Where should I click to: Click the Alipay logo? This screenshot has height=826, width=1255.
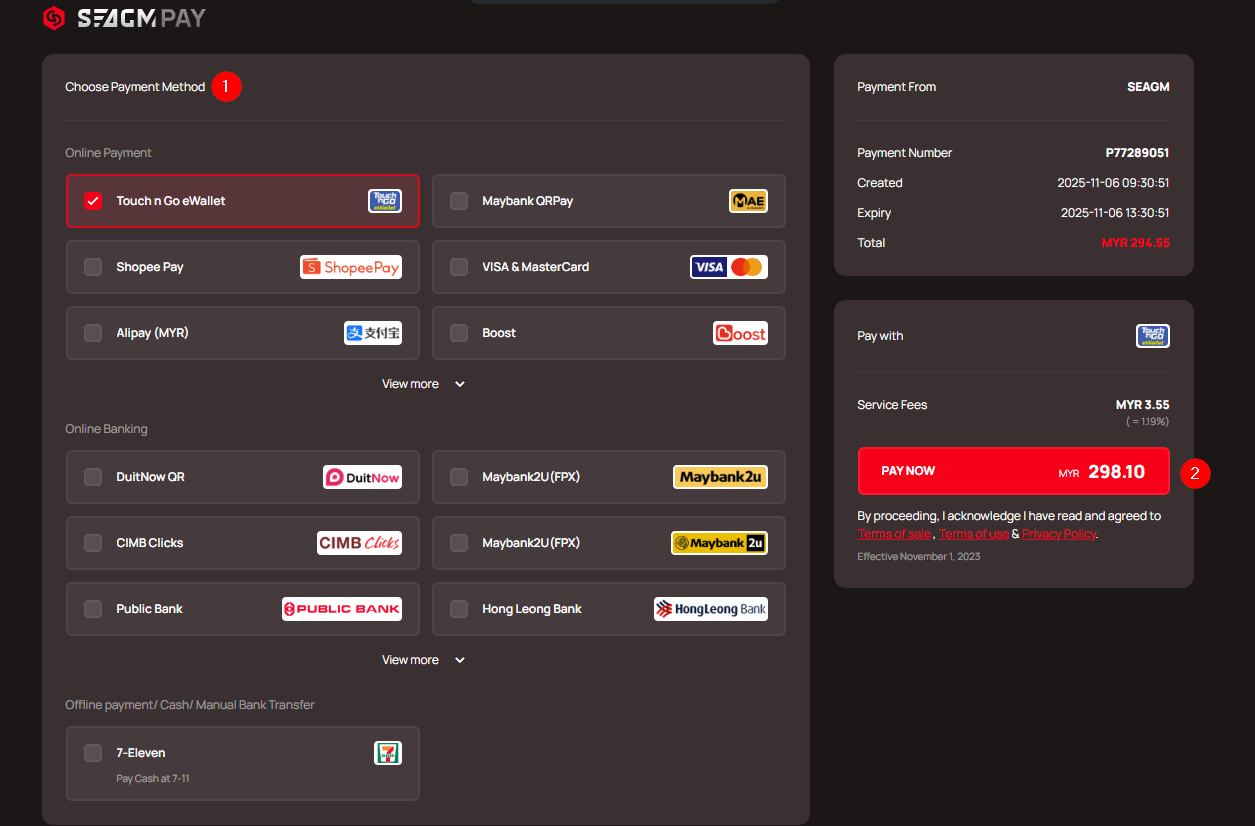pos(373,333)
